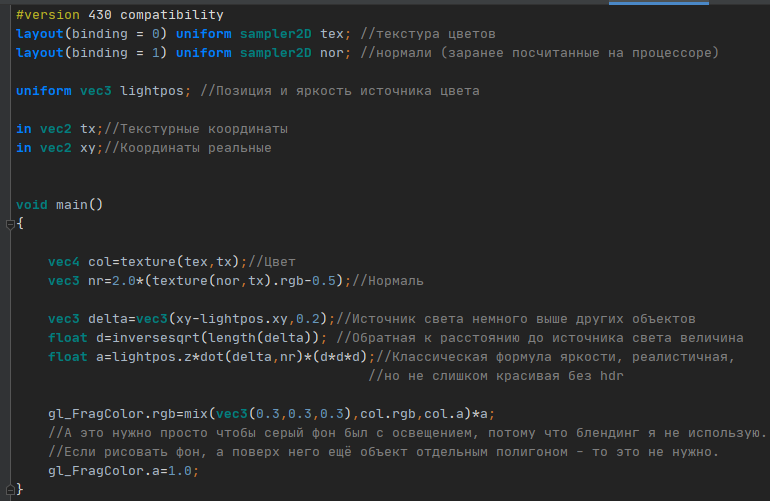Click the blue active tab indicator at top

659,3
